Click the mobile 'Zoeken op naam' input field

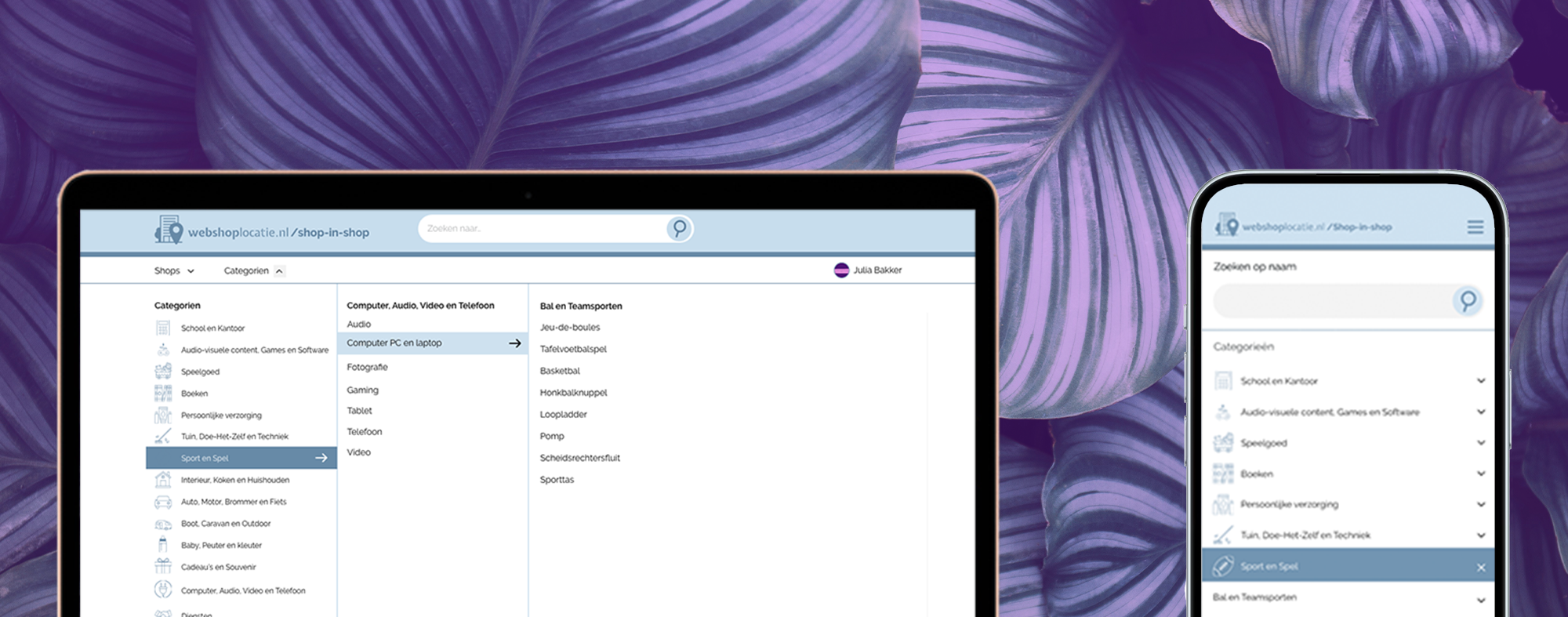tap(1331, 301)
